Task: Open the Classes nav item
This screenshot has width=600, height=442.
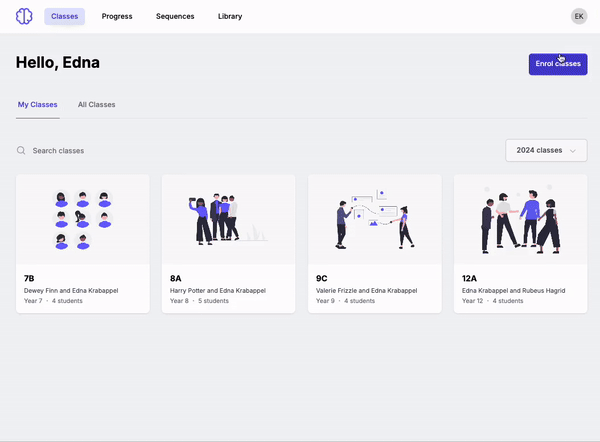Action: tap(65, 17)
